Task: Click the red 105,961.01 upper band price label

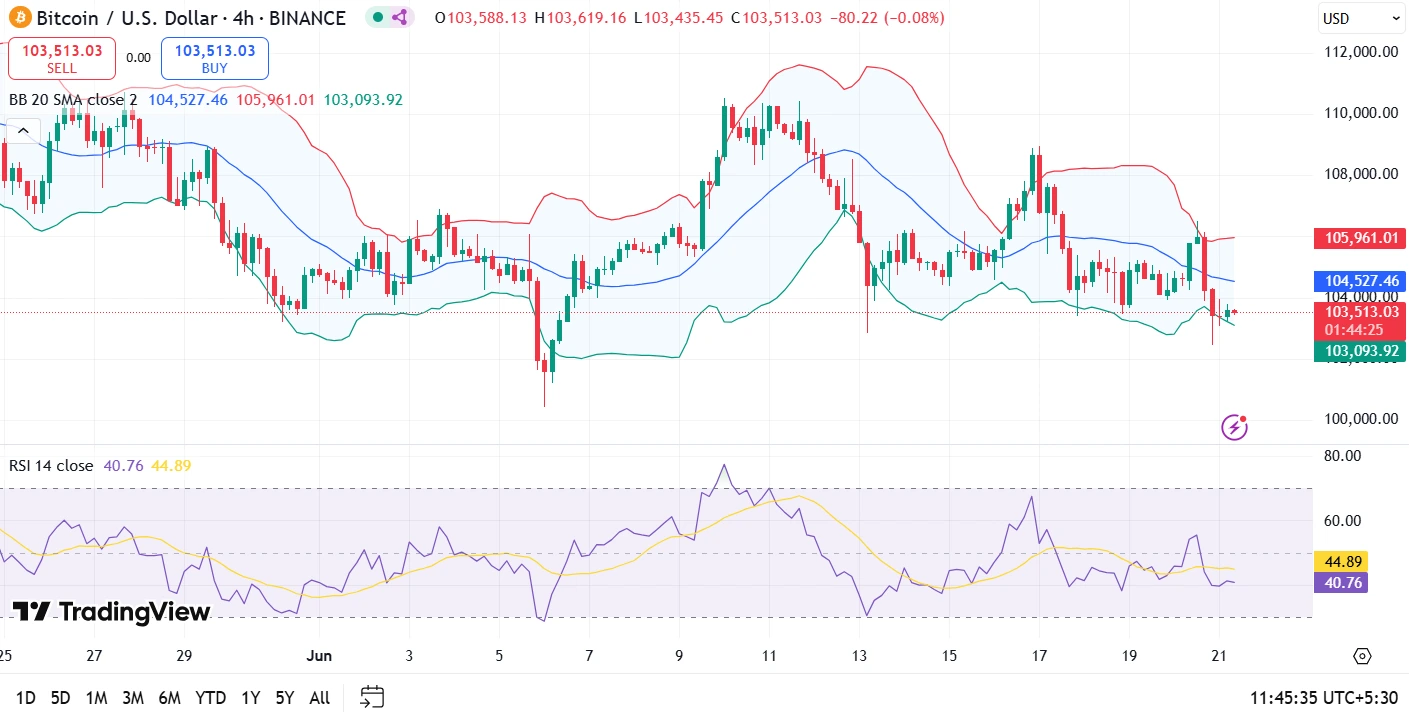Action: tap(1359, 238)
